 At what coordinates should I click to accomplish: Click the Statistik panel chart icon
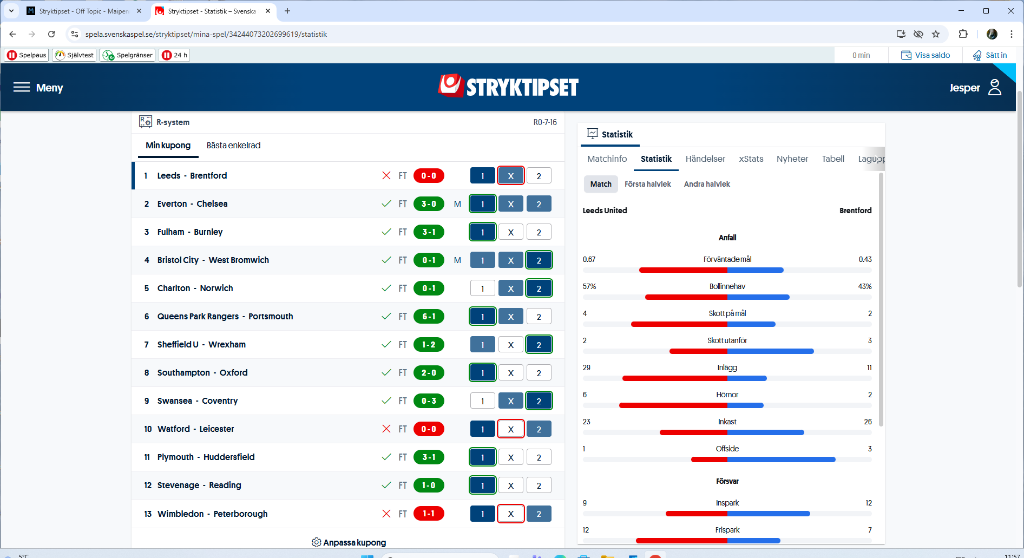(x=592, y=133)
